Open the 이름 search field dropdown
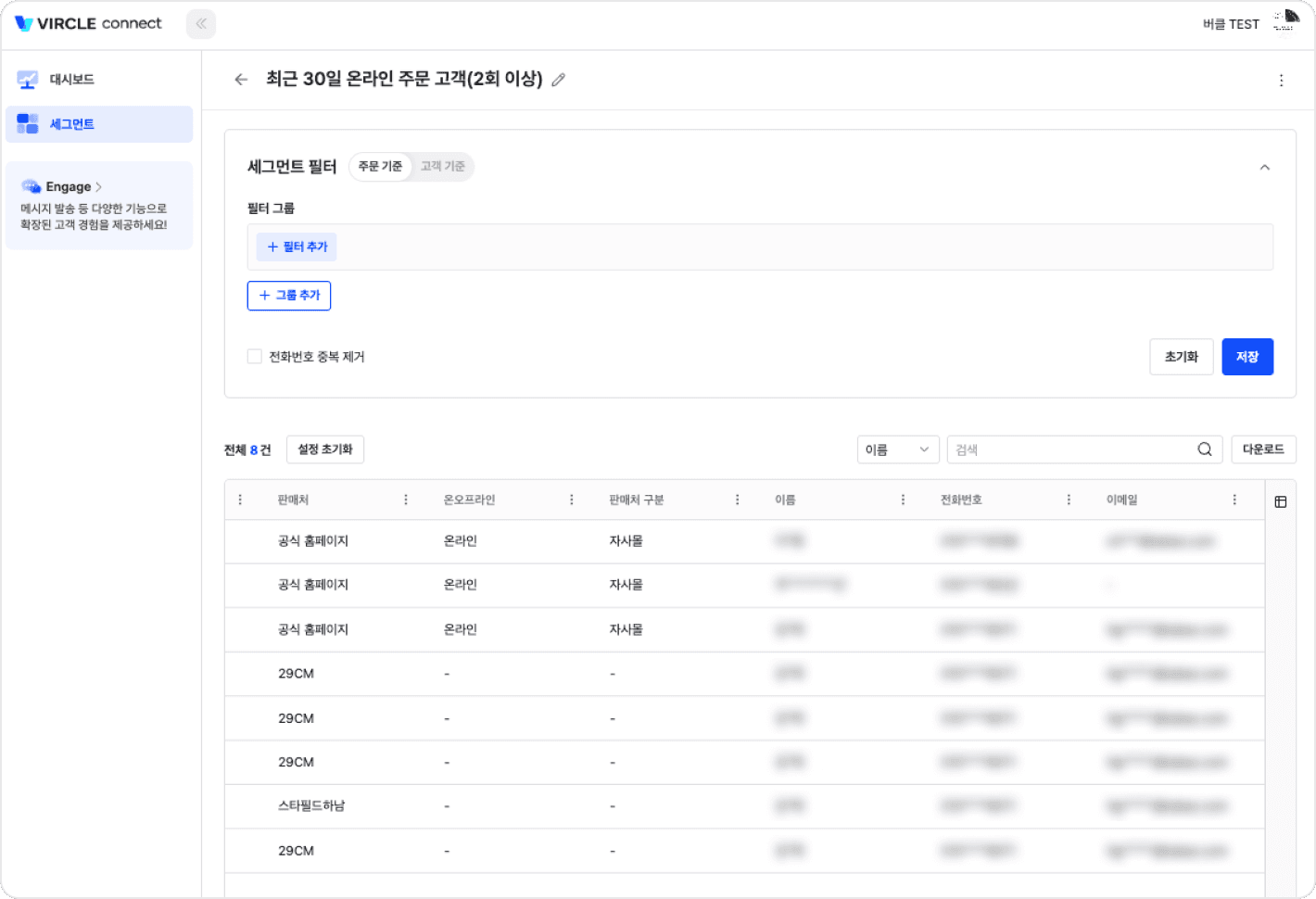 click(x=897, y=449)
